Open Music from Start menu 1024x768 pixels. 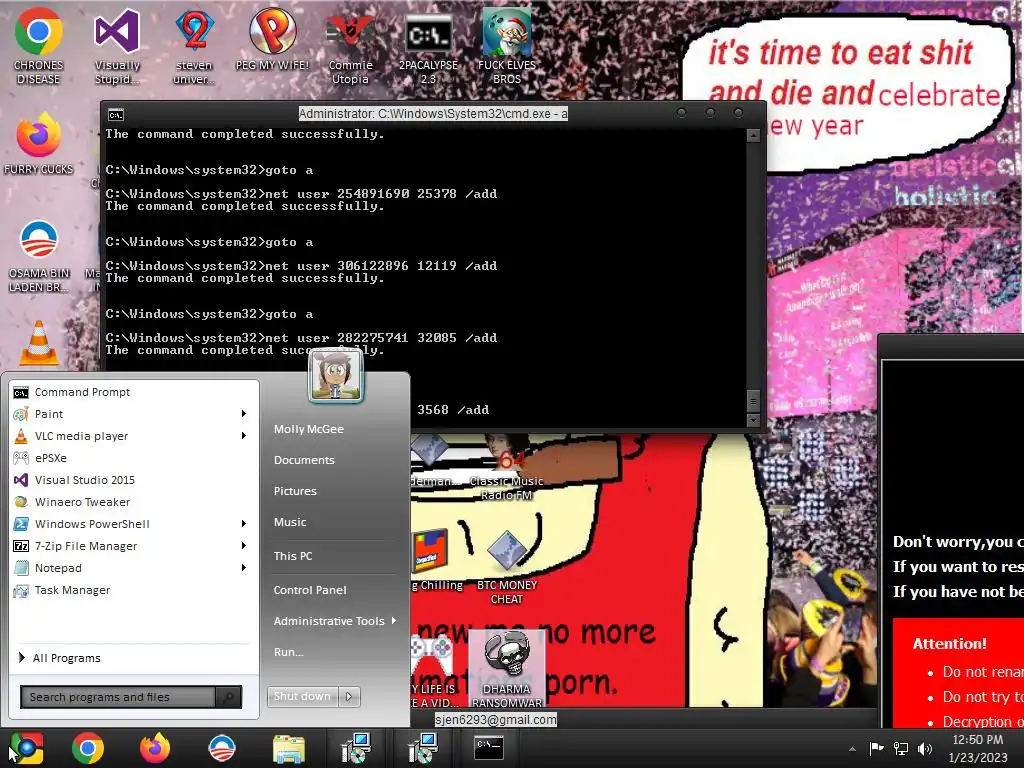pos(289,522)
